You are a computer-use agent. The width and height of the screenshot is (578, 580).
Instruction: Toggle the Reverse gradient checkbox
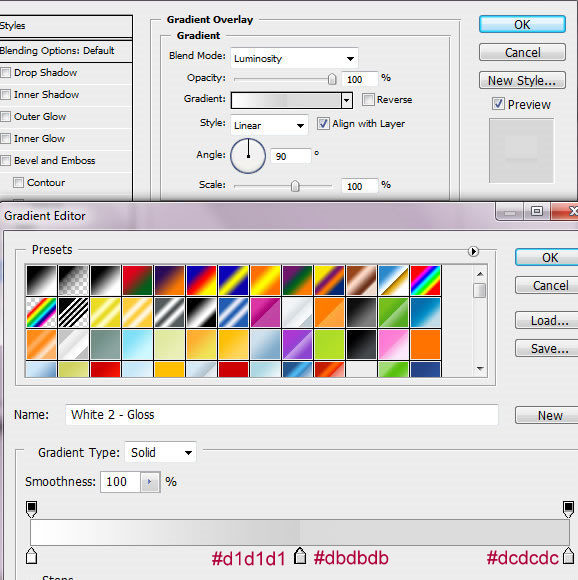click(368, 100)
